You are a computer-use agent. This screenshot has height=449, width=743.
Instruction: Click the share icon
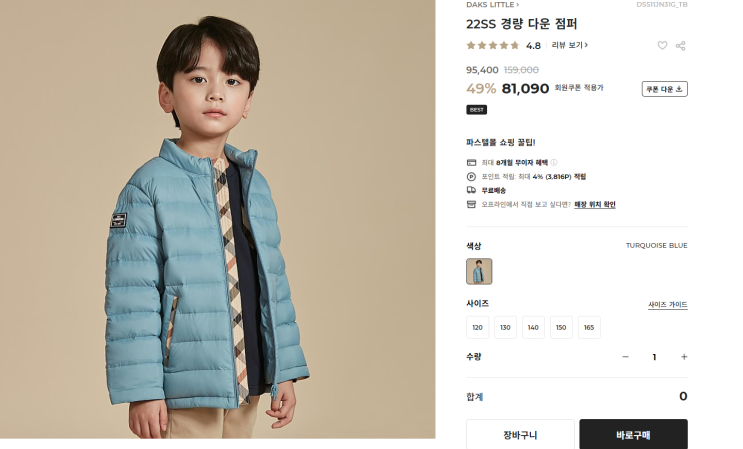pos(680,45)
